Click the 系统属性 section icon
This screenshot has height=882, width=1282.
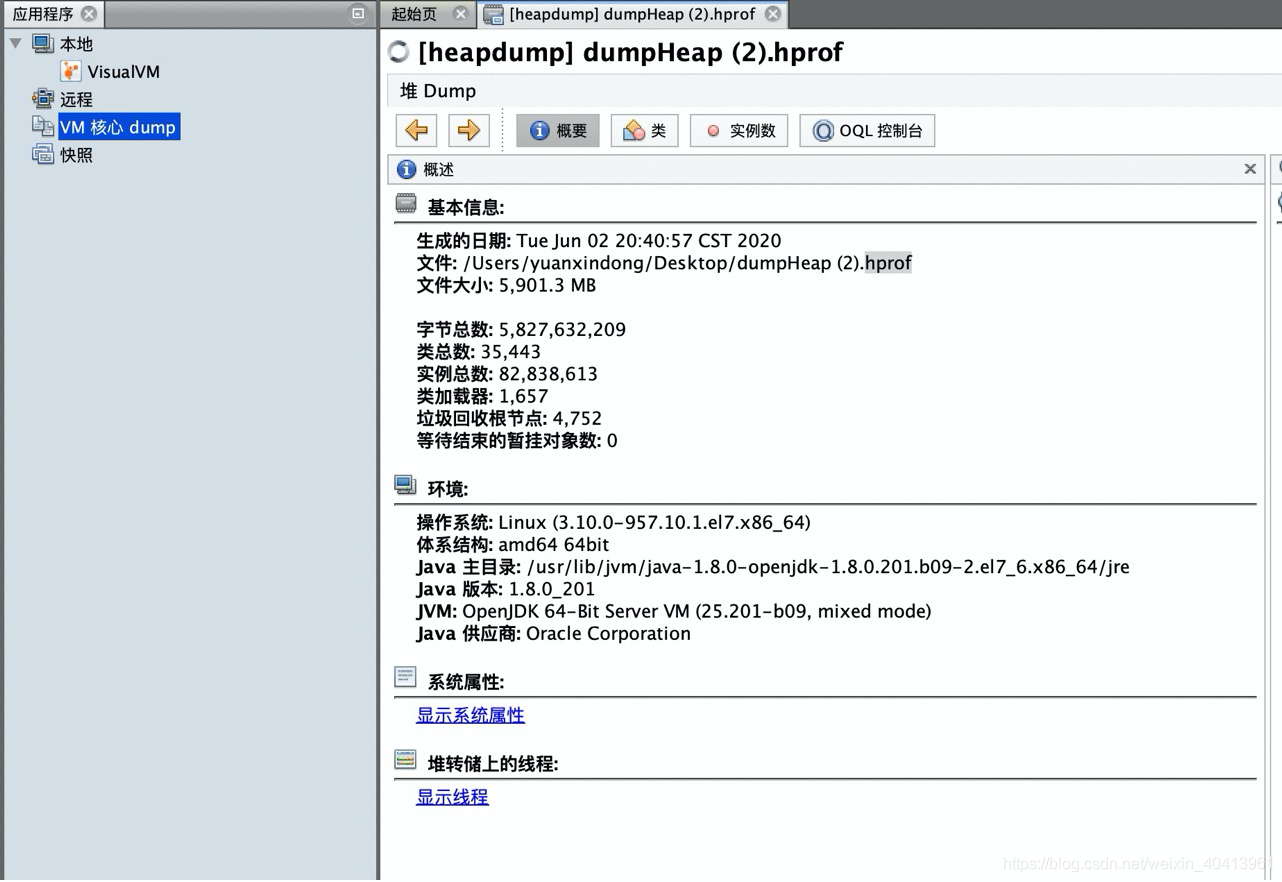click(x=405, y=678)
